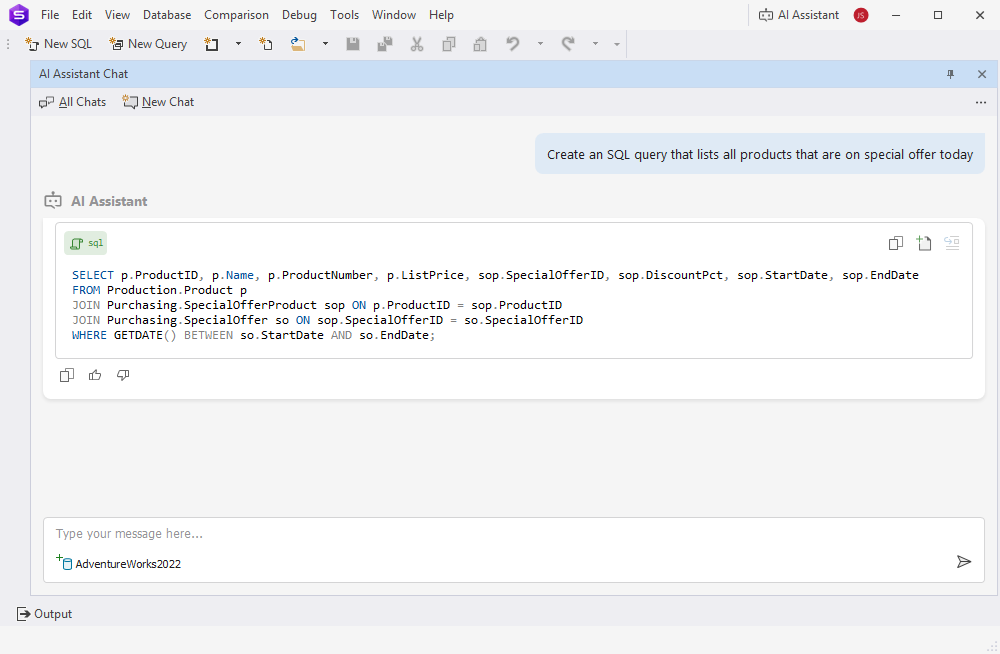Image resolution: width=1000 pixels, height=654 pixels.
Task: Maximize the application window
Action: (x=938, y=15)
